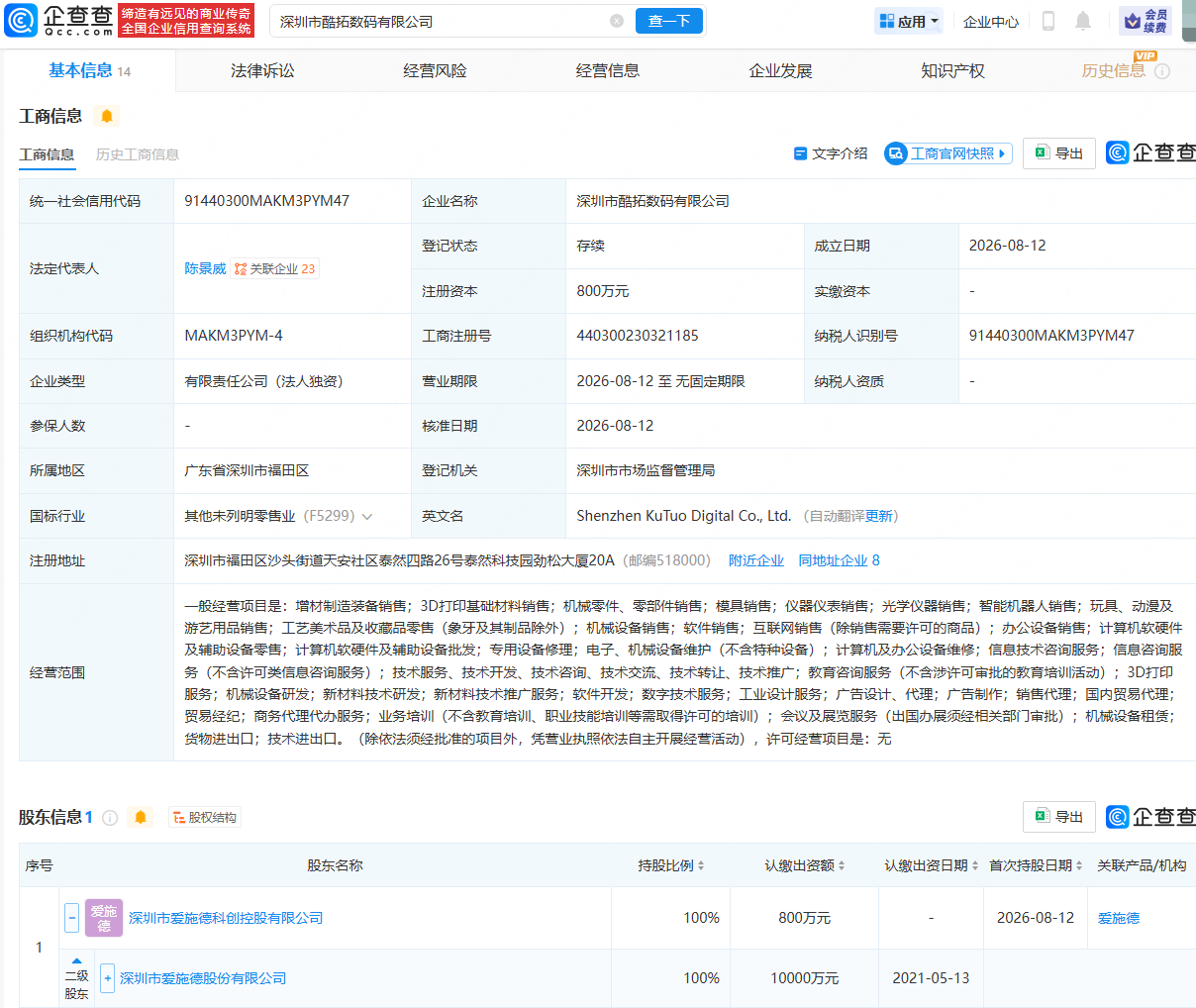
Task: Open the 应用 dropdown menu
Action: point(909,21)
